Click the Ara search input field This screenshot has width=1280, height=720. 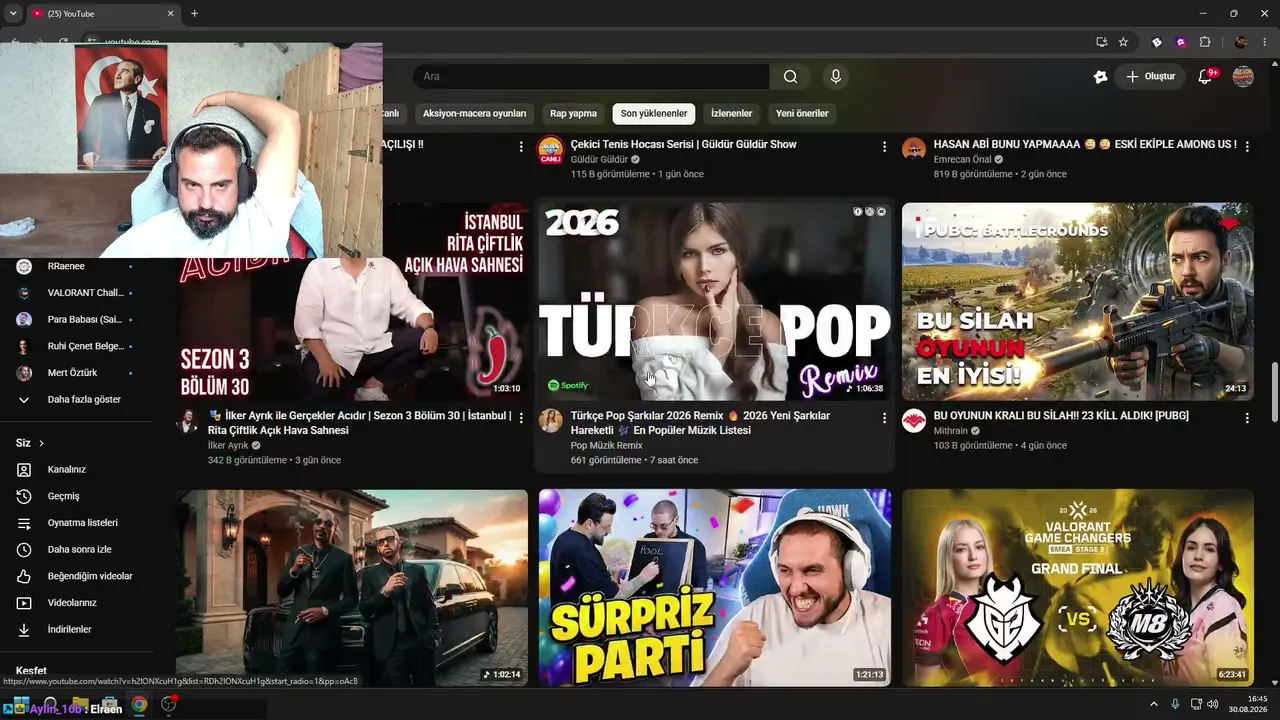pos(590,77)
